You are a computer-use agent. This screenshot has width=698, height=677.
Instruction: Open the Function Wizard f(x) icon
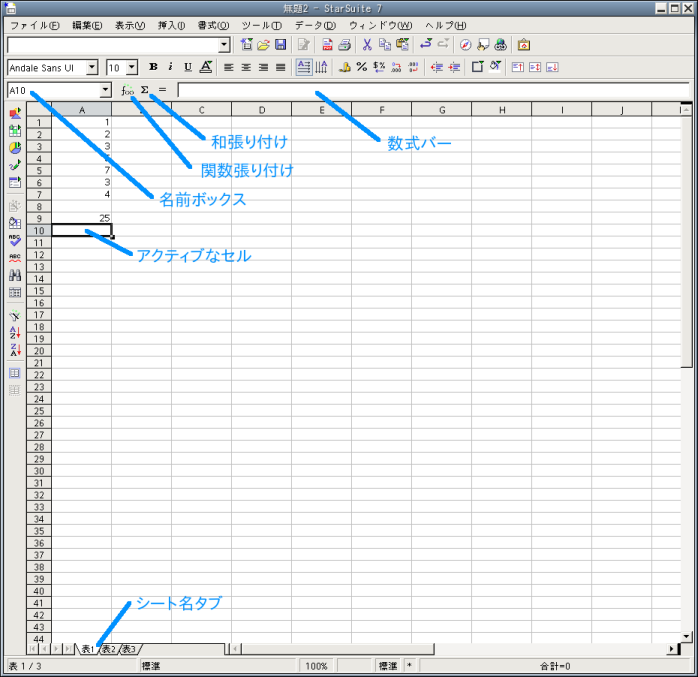point(127,90)
